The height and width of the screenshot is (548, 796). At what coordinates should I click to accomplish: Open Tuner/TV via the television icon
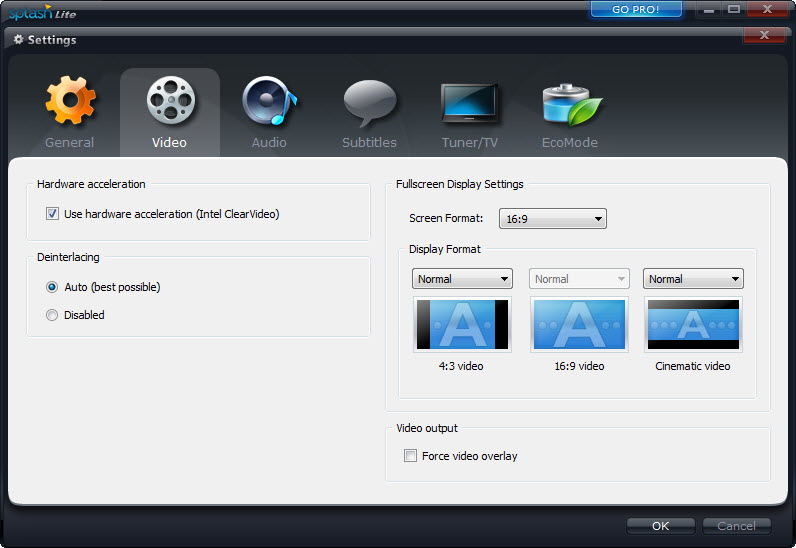tap(469, 103)
